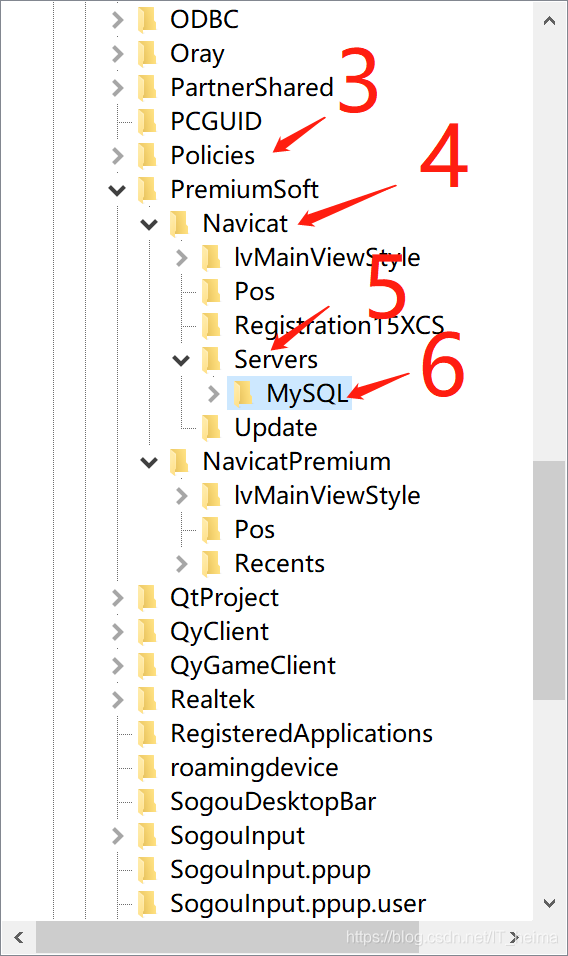Expand the SogouInput key

pyautogui.click(x=118, y=836)
